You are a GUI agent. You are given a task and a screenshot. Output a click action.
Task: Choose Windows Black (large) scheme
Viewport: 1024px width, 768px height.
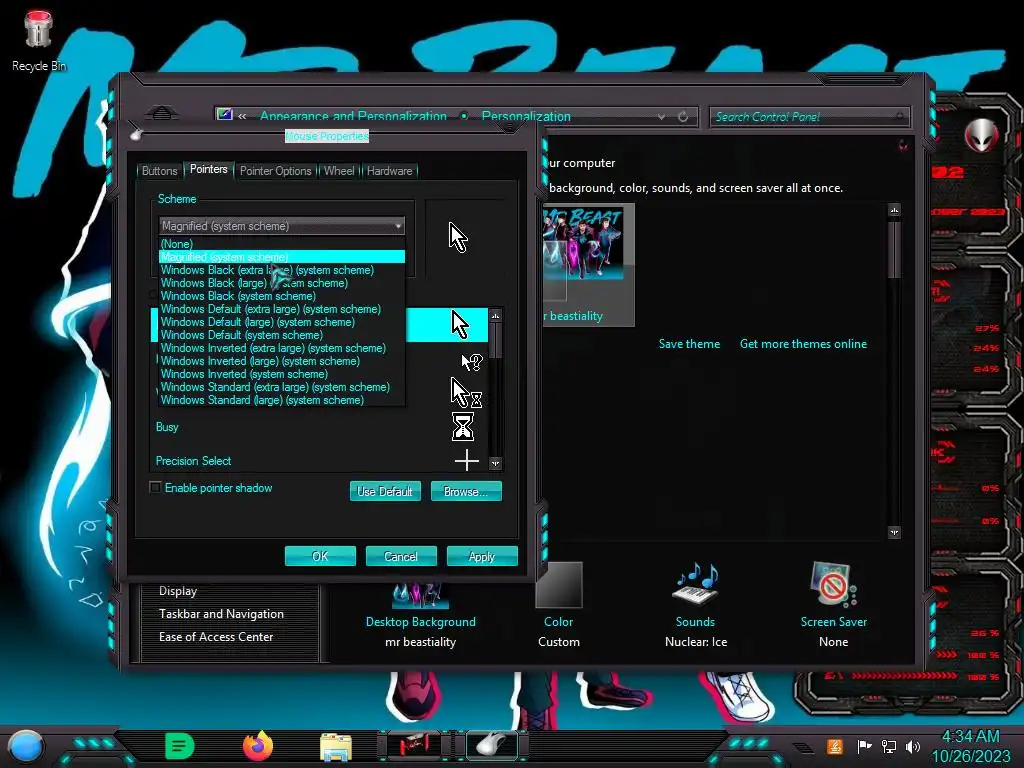281,283
